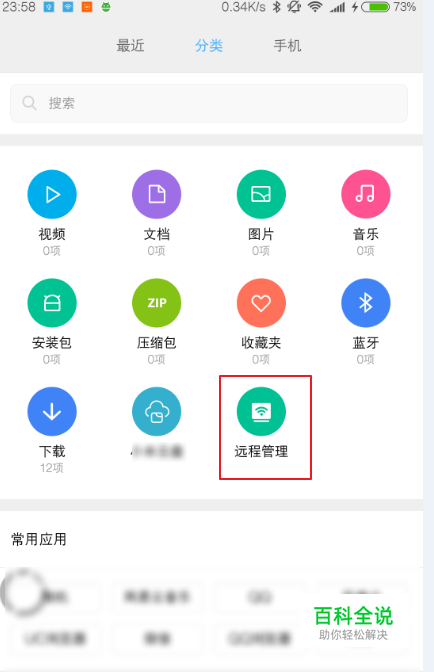Open the 压缩包 ZIP category
This screenshot has width=434, height=672.
click(x=156, y=303)
